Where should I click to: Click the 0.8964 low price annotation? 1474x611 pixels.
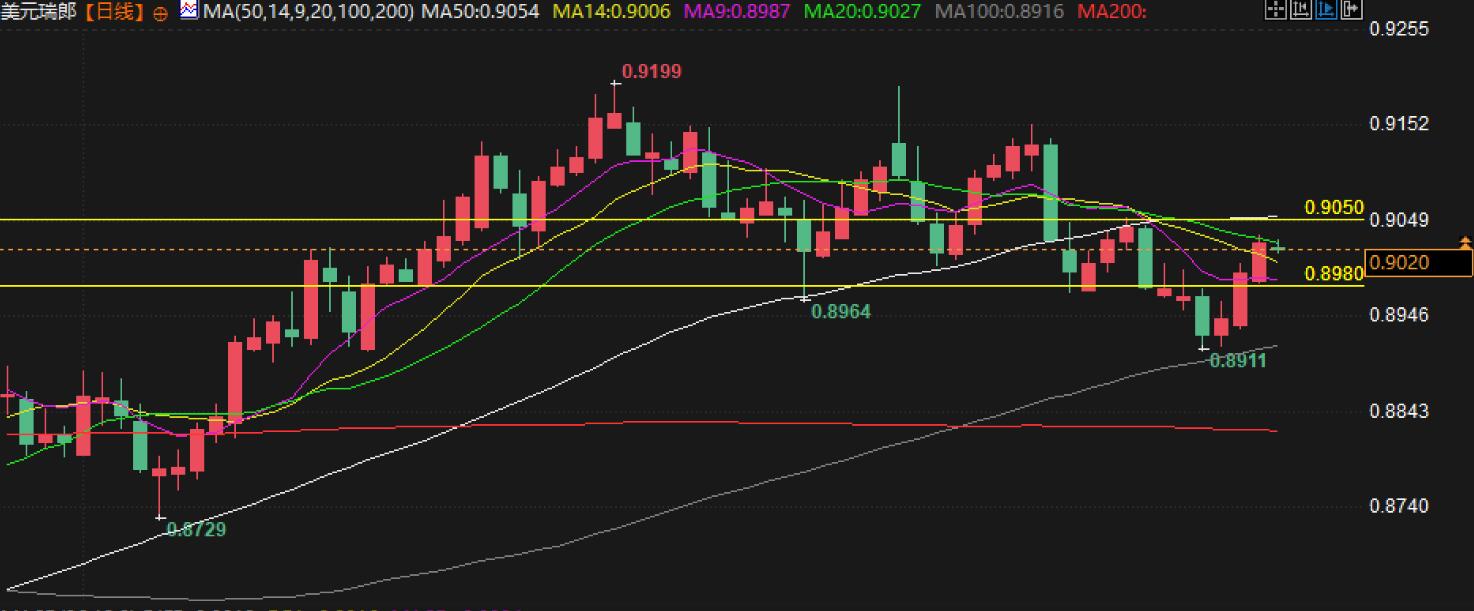[841, 312]
